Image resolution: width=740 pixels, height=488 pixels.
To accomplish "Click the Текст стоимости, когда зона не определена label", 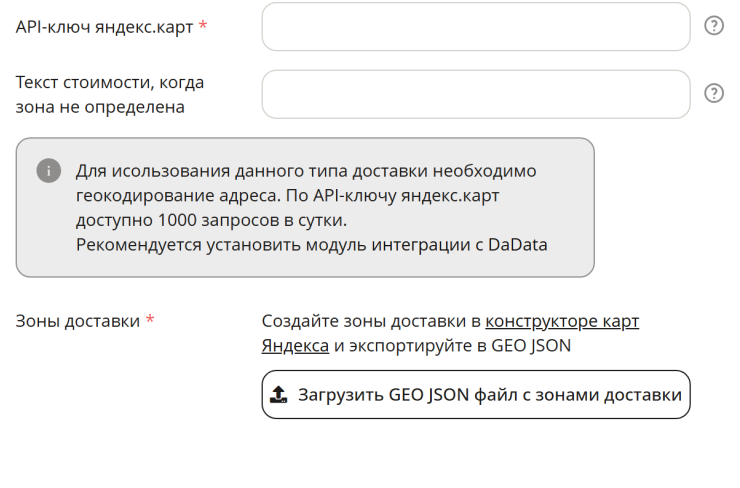I will pos(109,94).
